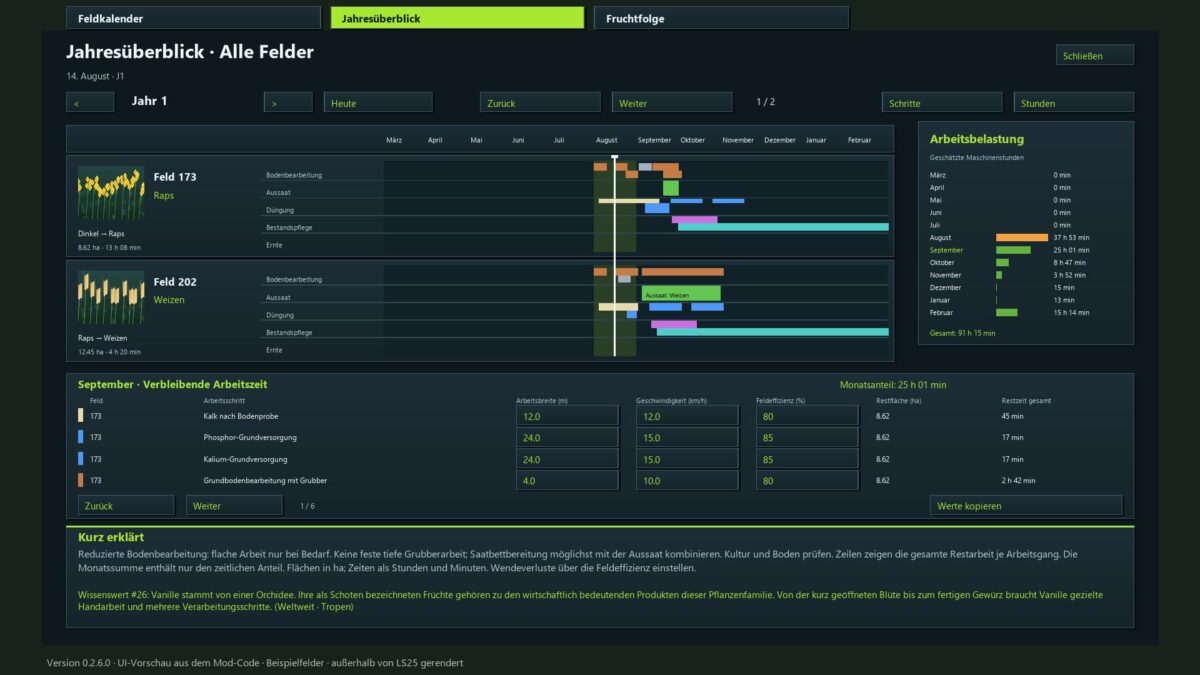Edit Feldeffizienz for Grundbodenbearbeitung mit Grubber
This screenshot has height=675, width=1200.
(x=808, y=481)
